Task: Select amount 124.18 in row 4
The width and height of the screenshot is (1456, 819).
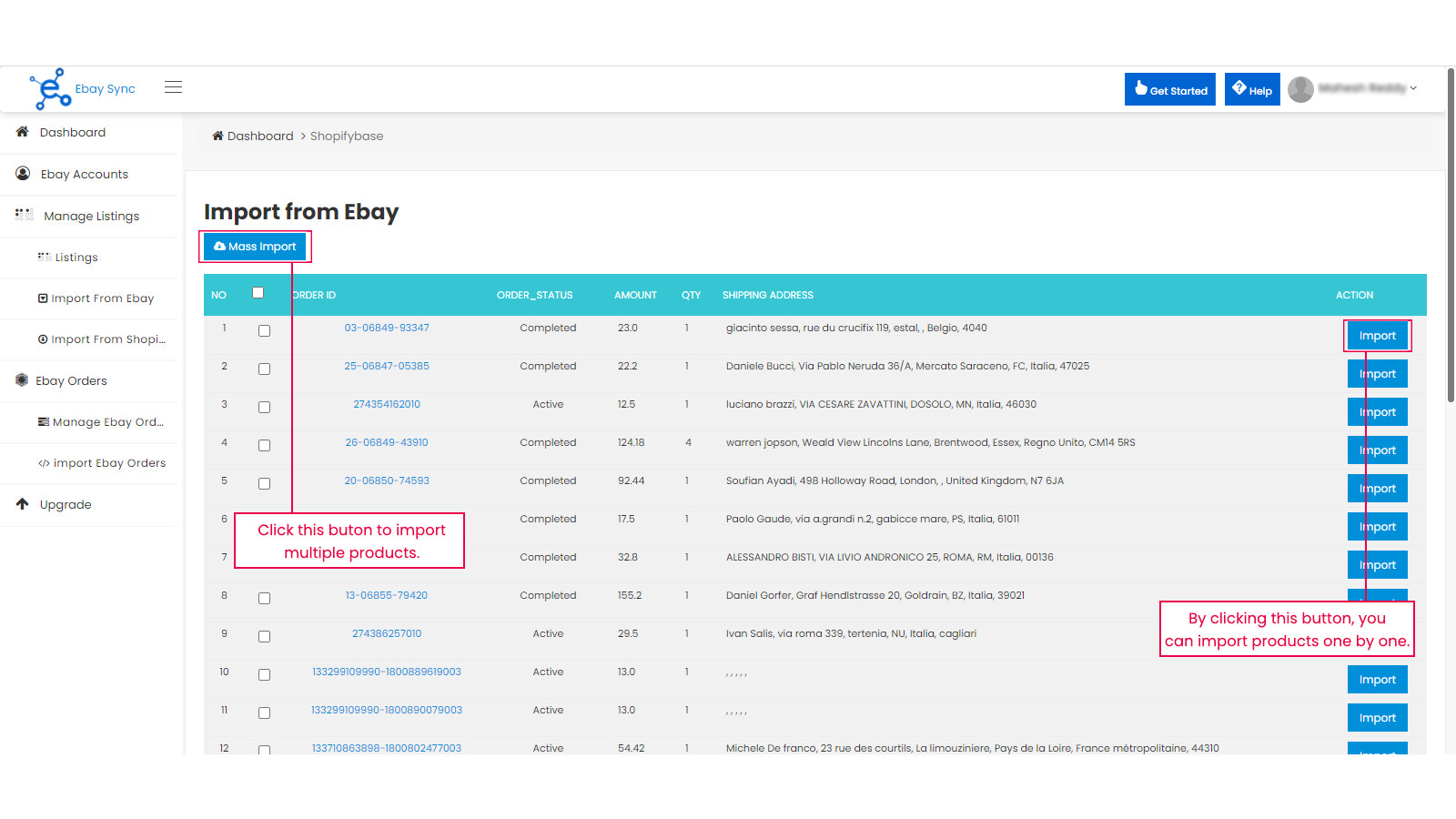Action: (632, 442)
